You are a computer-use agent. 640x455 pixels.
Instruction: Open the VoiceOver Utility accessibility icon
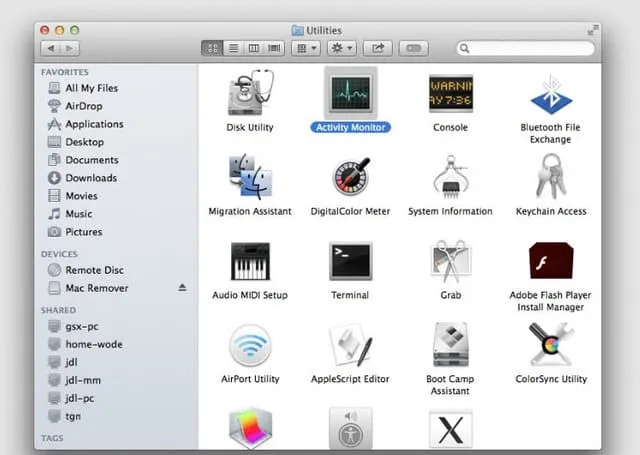tap(351, 428)
